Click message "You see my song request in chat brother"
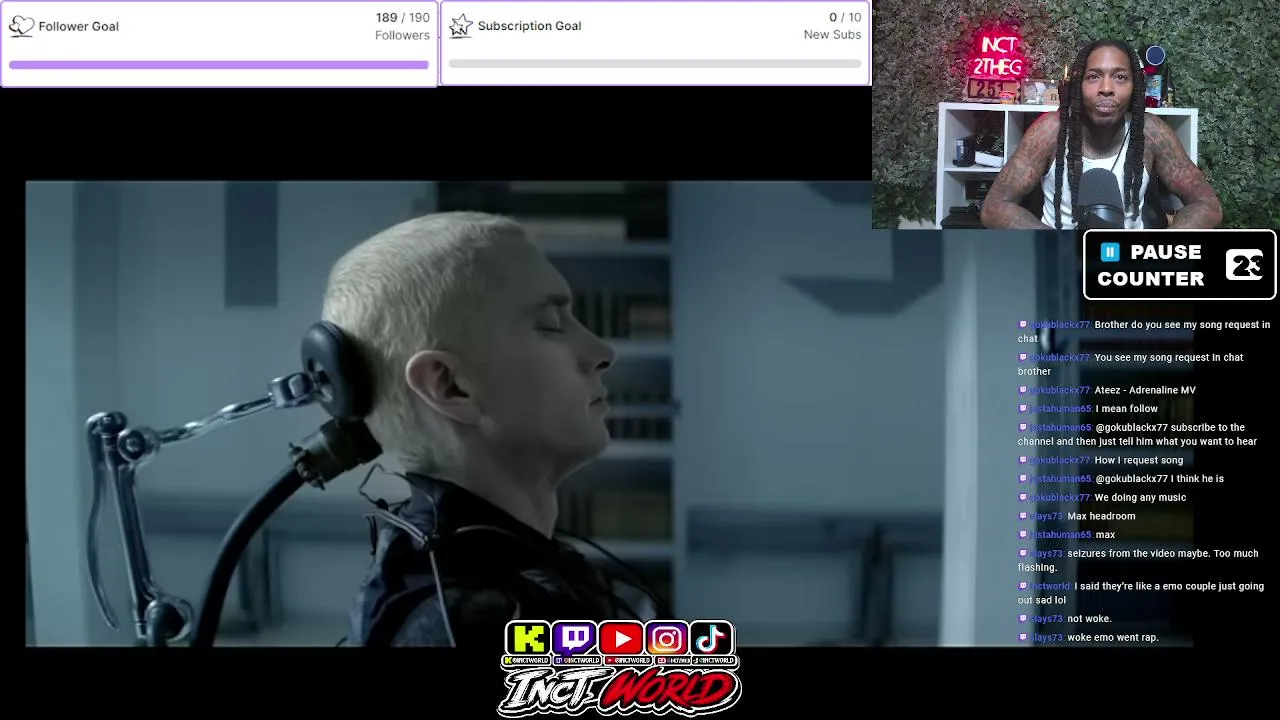The image size is (1280, 720). [1131, 364]
